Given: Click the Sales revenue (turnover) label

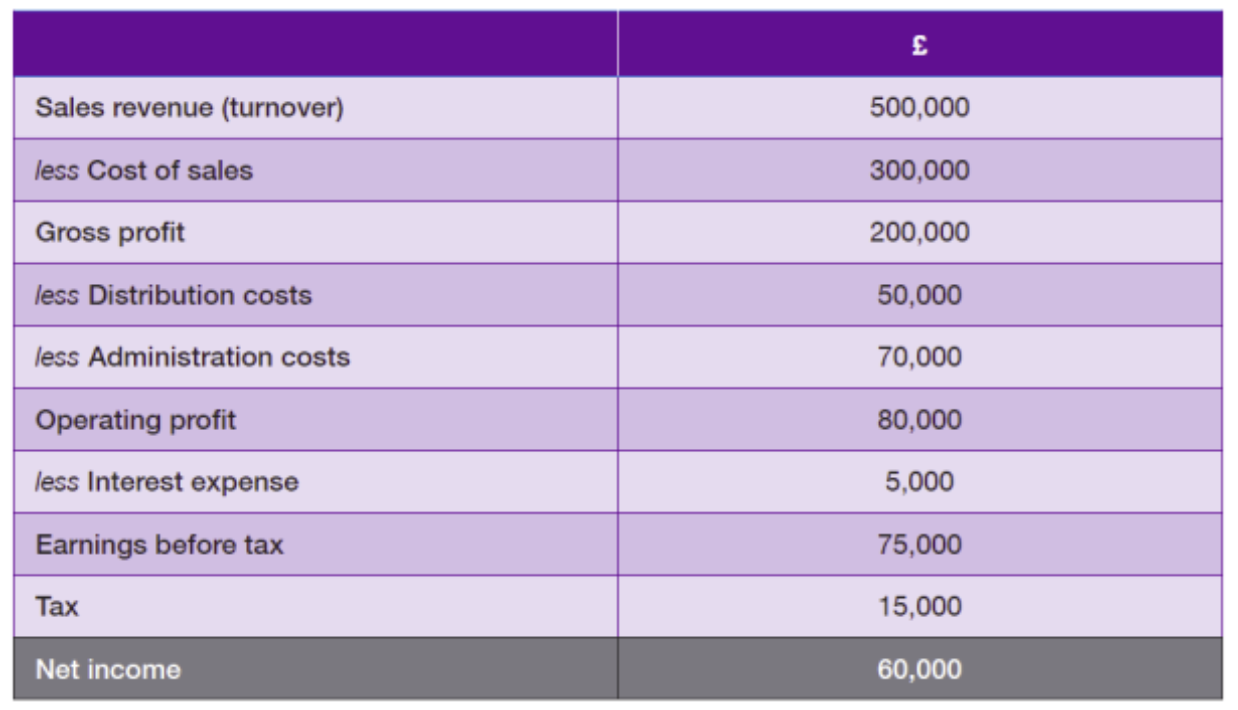Looking at the screenshot, I should click(189, 108).
